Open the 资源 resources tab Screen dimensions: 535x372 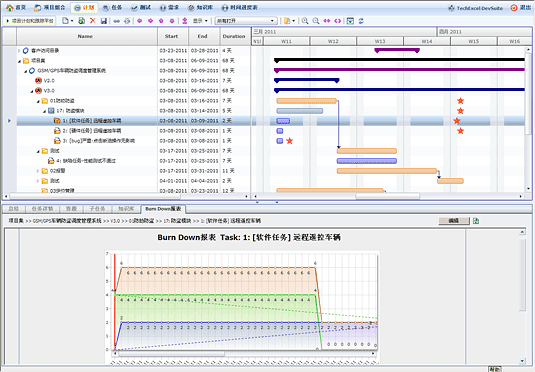tap(71, 209)
